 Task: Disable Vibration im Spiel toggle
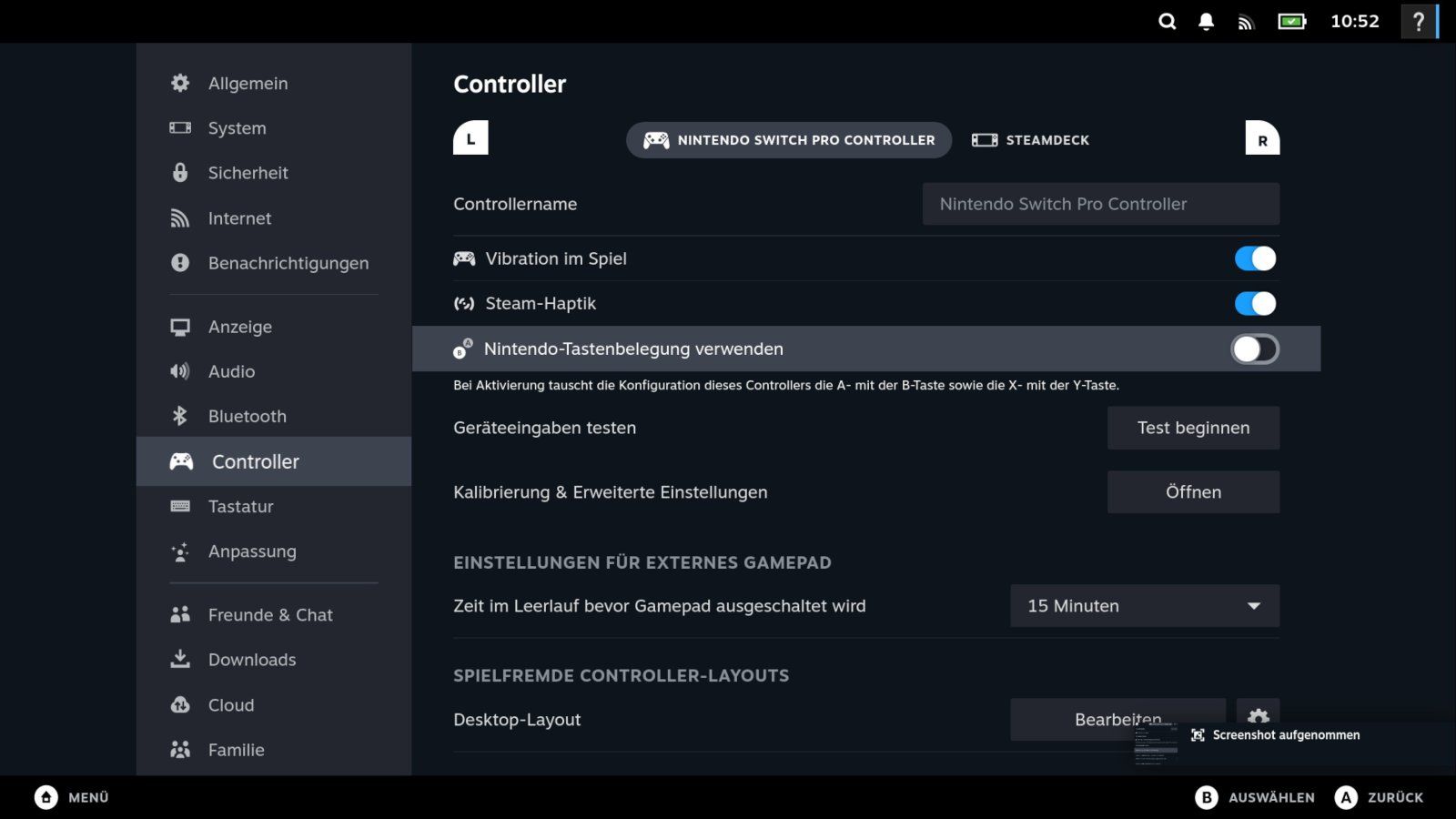pos(1255,258)
